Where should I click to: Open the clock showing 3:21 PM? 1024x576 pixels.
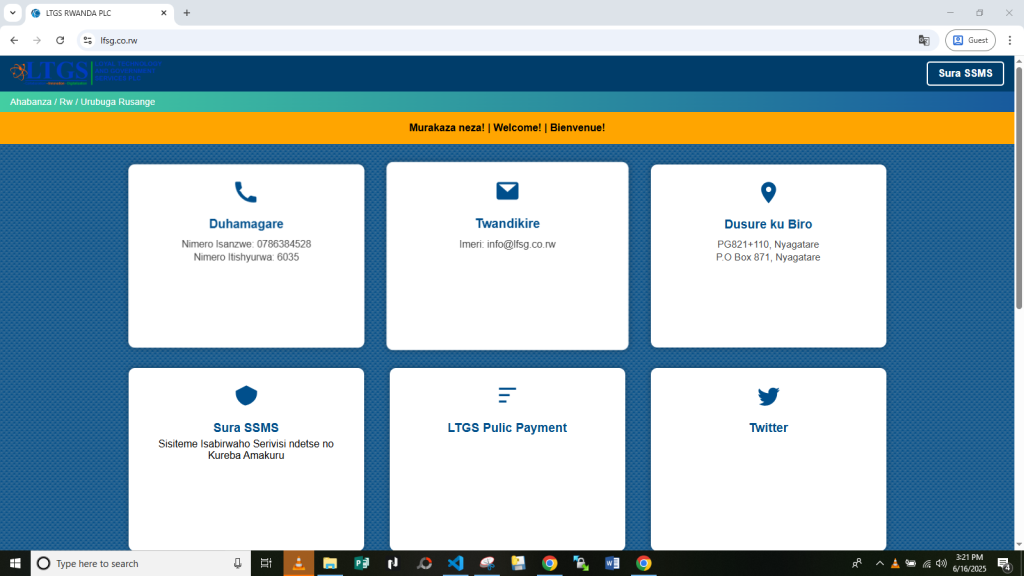(x=969, y=563)
